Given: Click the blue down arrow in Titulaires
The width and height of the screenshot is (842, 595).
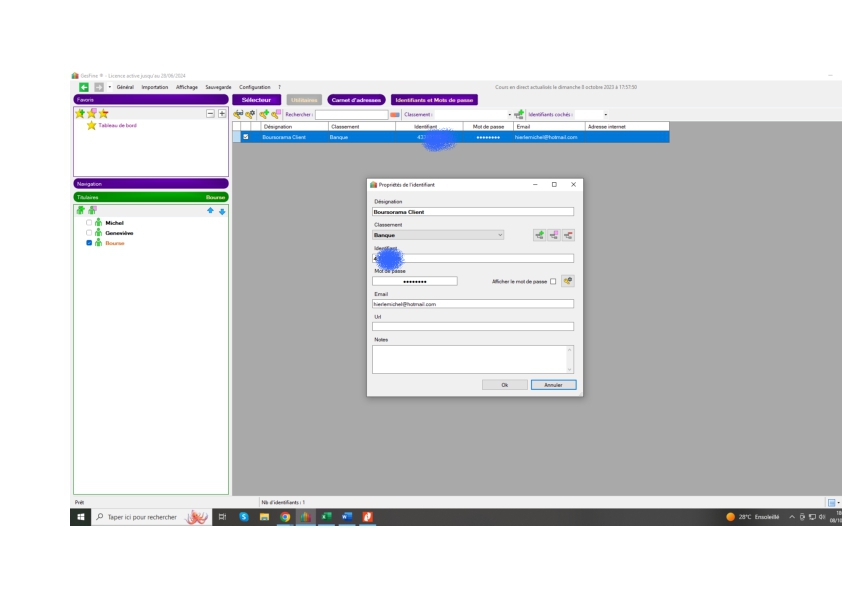Looking at the screenshot, I should coord(222,211).
